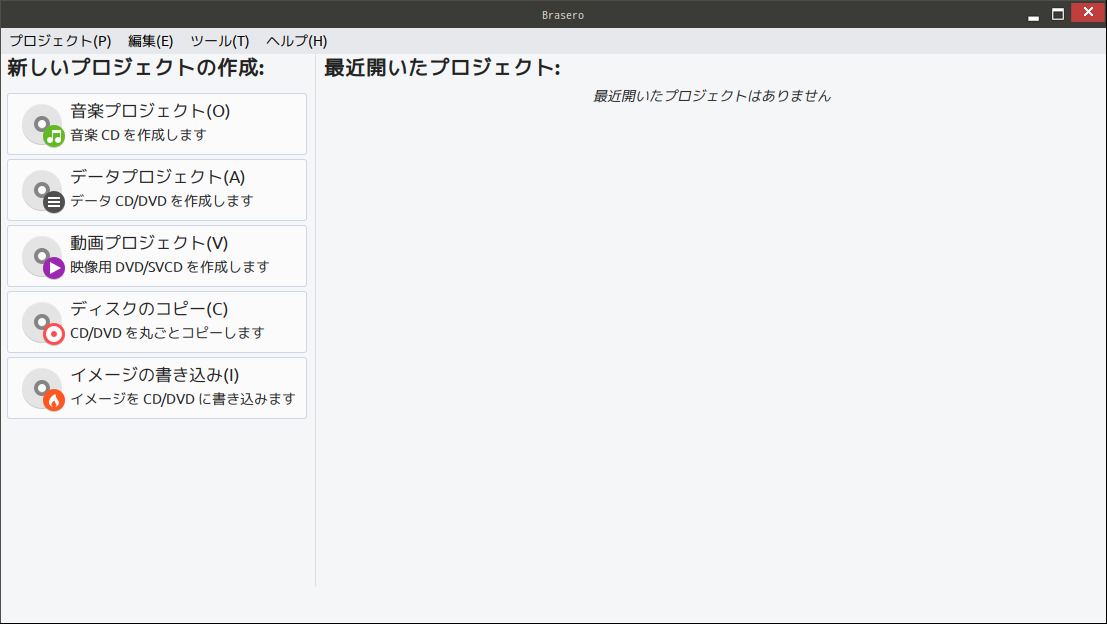Click the text 映像用 DVD/SVCD を作成します
1107x624 pixels.
pos(169,267)
